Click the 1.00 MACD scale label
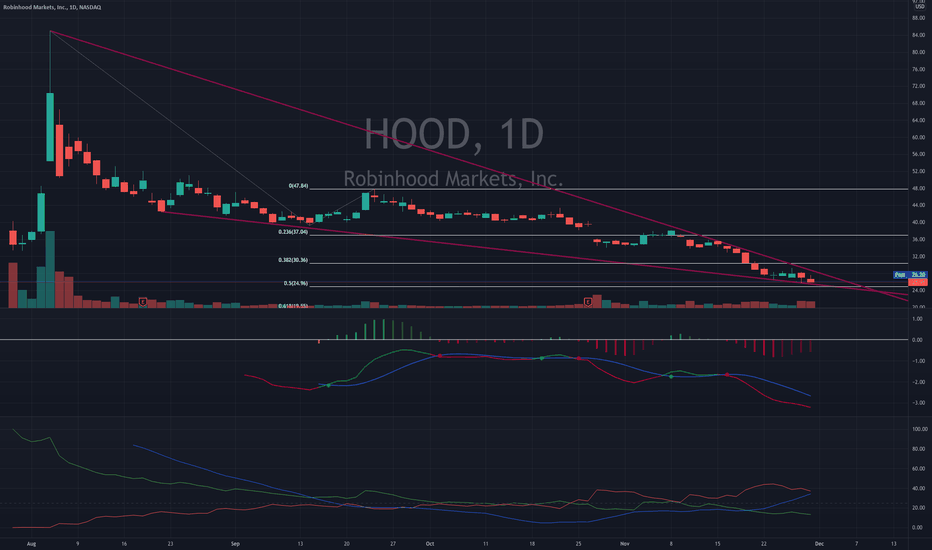 point(918,319)
